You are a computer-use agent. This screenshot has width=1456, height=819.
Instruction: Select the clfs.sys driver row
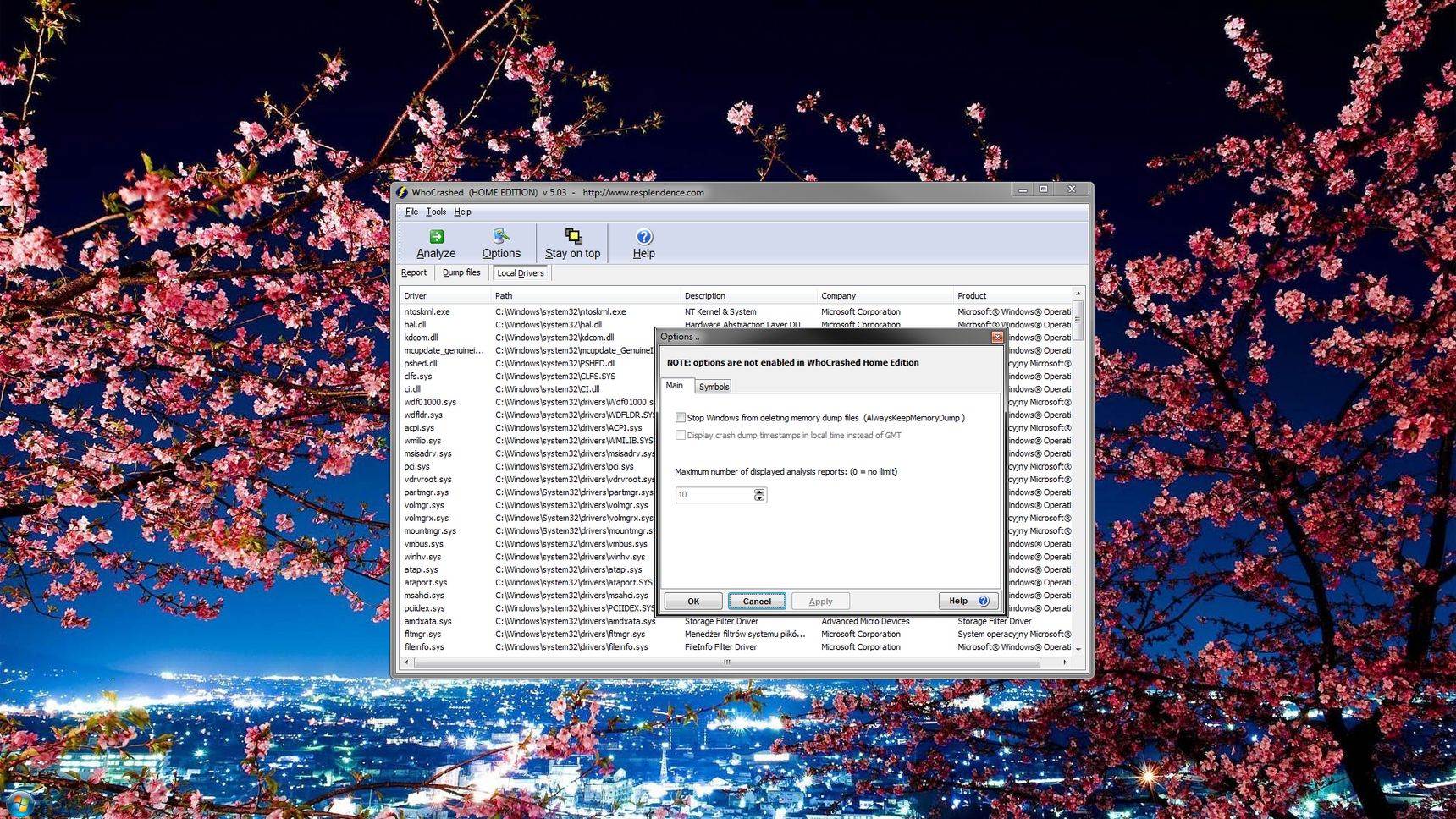[x=527, y=376]
